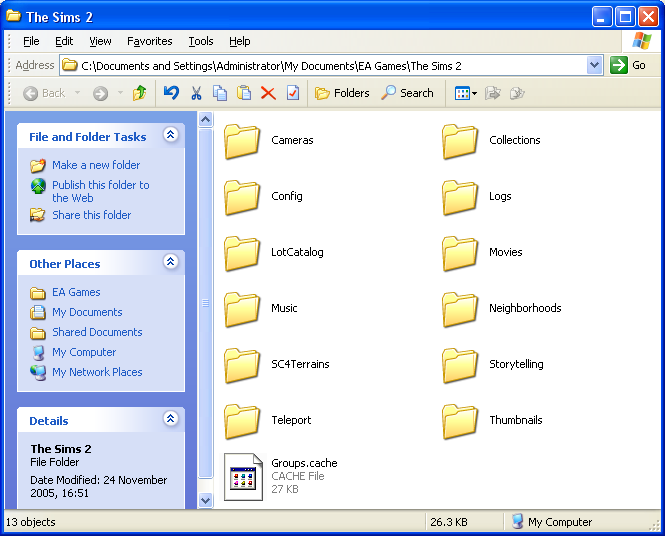Go to Shared Documents link
This screenshot has width=665, height=536.
97,332
